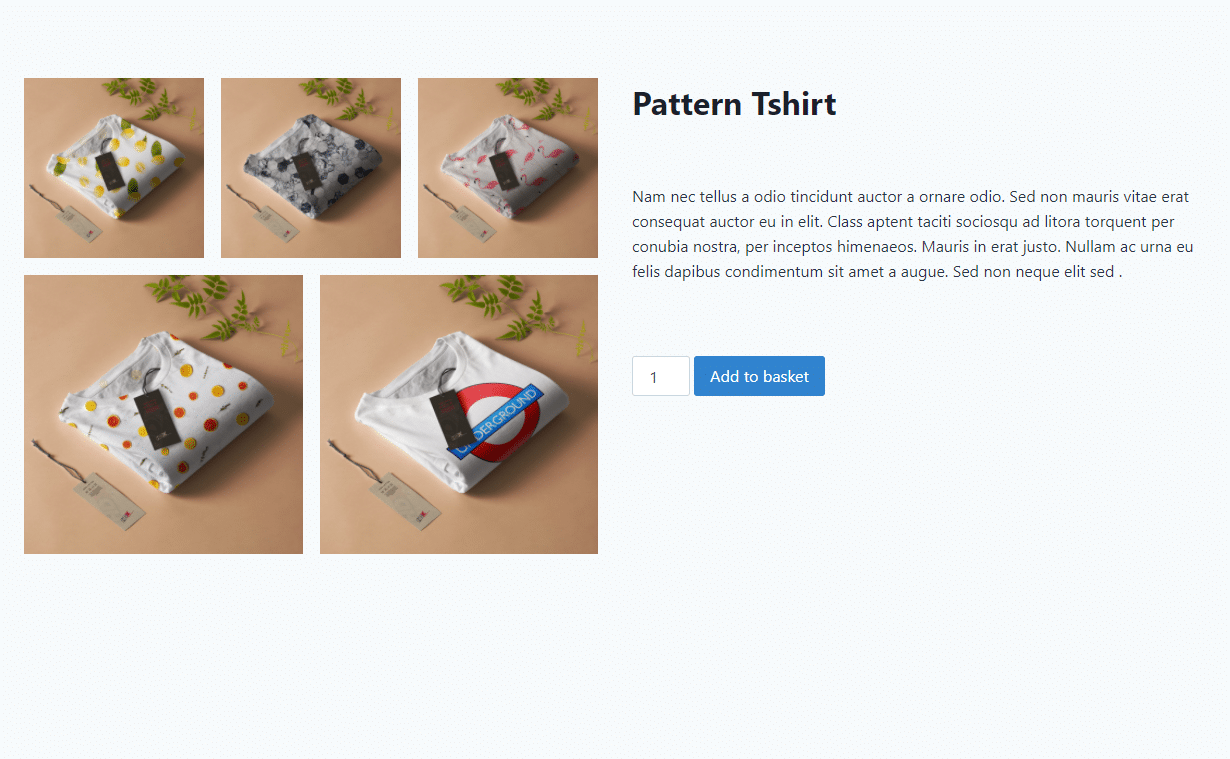Add the Pattern Tshirt to basket
This screenshot has width=1230, height=759.
coord(759,376)
